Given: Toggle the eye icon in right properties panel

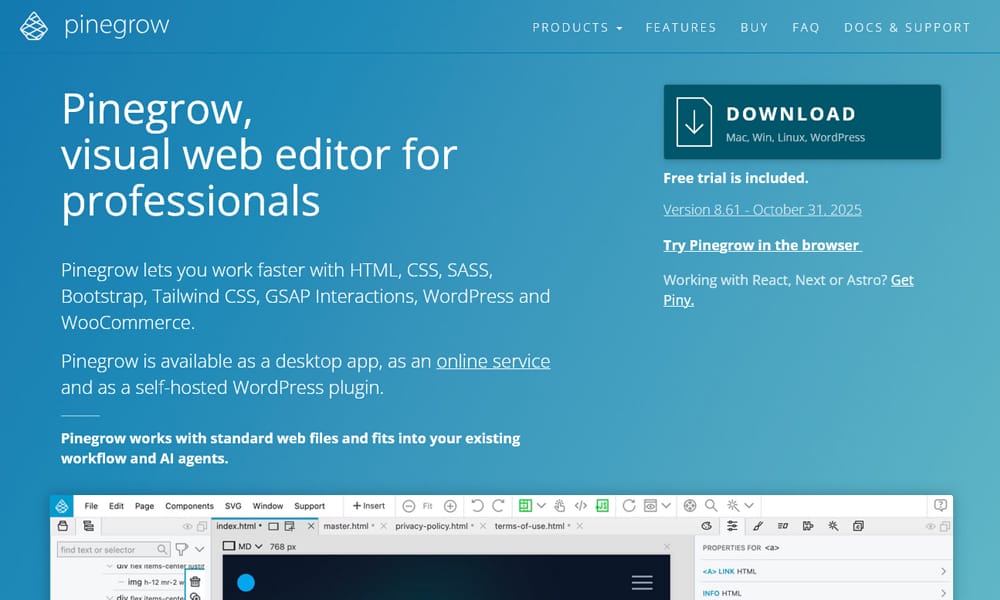Looking at the screenshot, I should pyautogui.click(x=931, y=526).
